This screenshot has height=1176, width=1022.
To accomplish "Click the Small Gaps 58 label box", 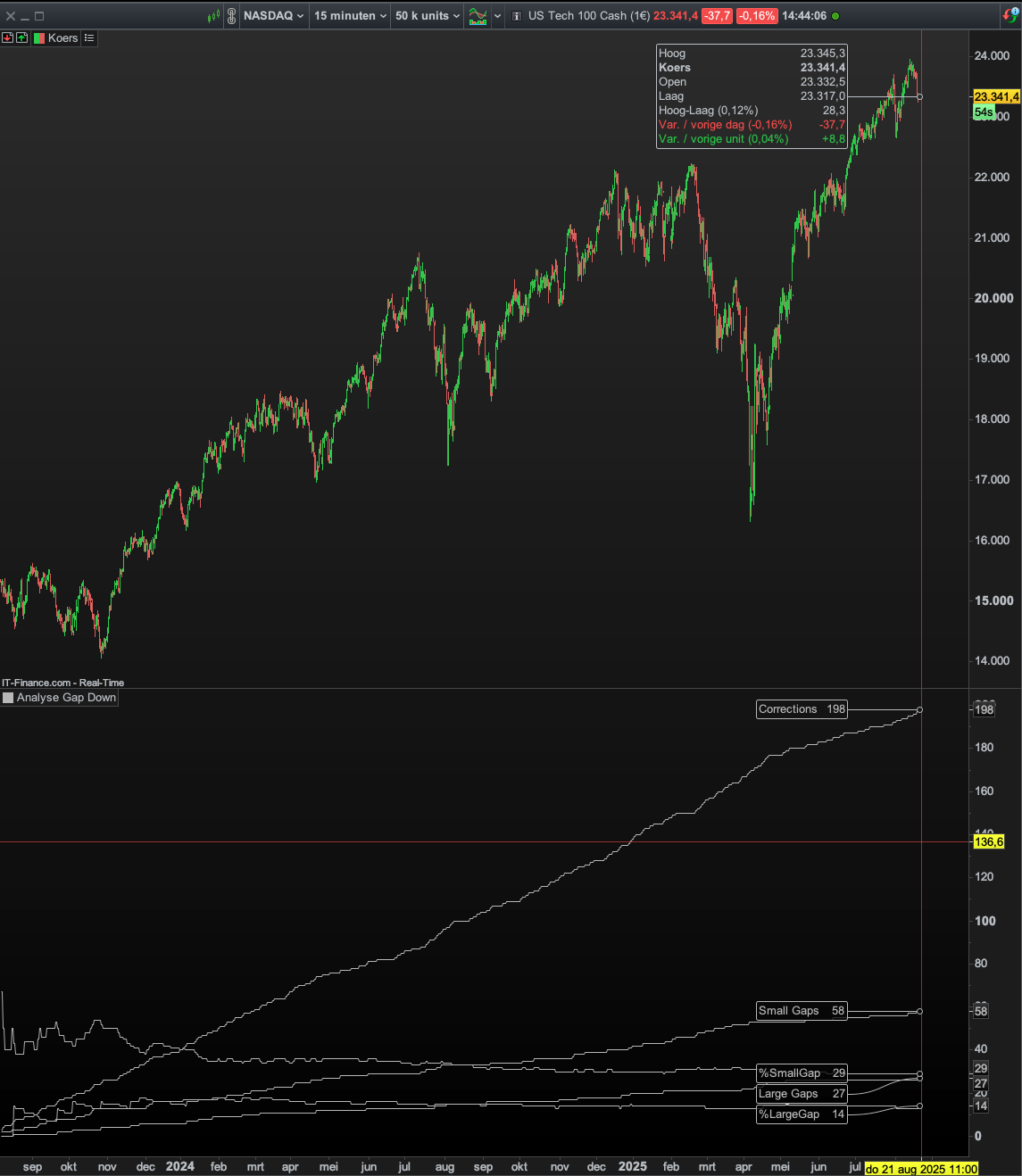I will click(802, 1011).
